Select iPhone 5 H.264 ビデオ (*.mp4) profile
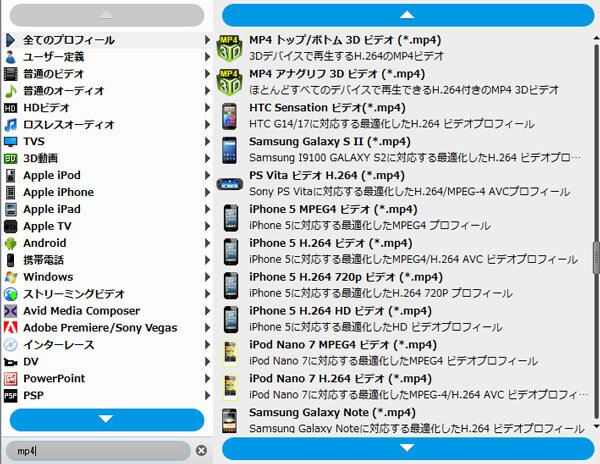This screenshot has height=464, width=600. [x=403, y=252]
